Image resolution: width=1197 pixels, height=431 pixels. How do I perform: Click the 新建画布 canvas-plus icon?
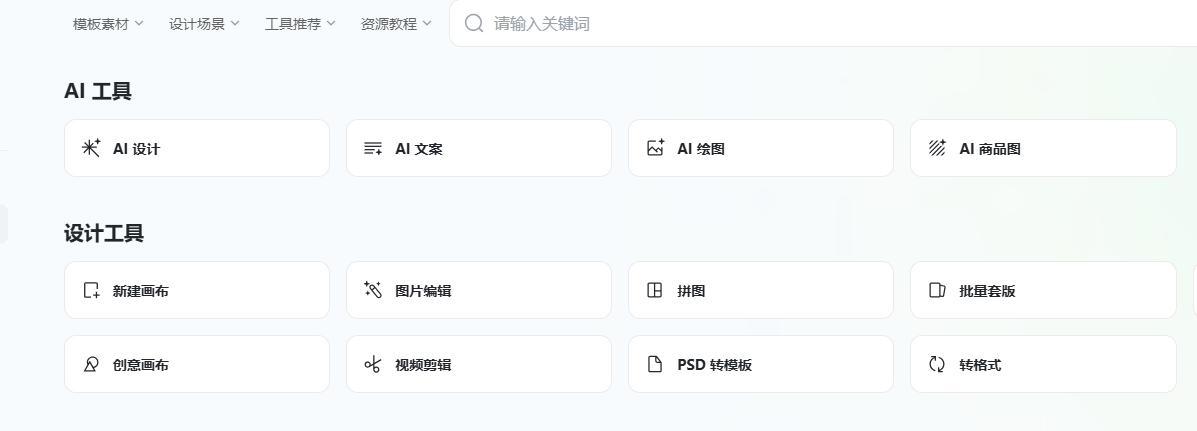92,291
